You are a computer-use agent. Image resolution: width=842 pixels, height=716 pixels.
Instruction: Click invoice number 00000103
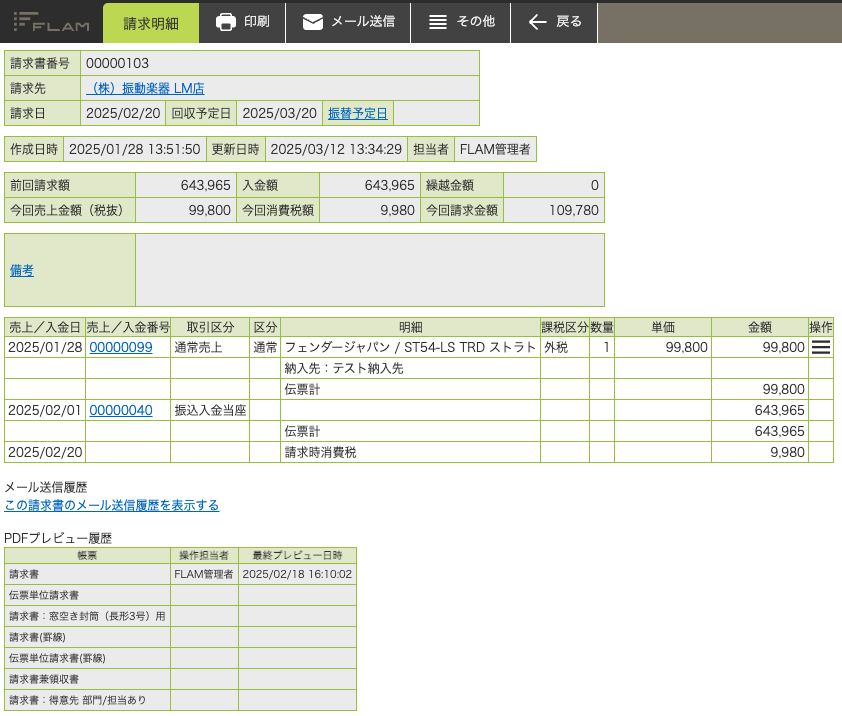(117, 63)
